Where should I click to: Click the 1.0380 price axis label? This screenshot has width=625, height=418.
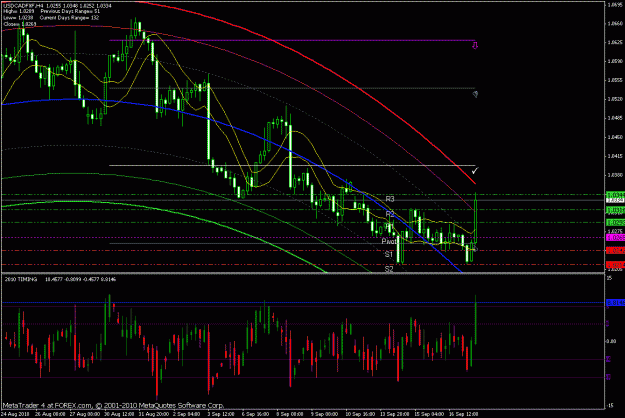click(615, 175)
